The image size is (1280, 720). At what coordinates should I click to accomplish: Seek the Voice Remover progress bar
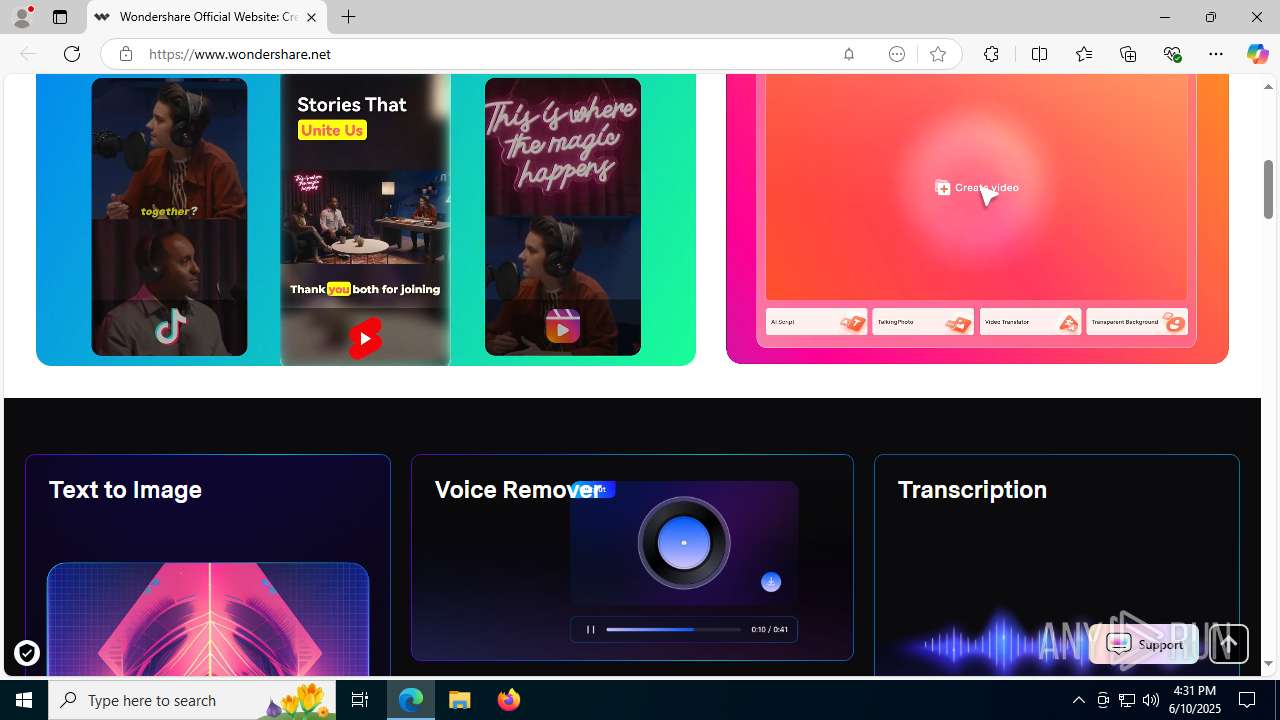click(x=673, y=629)
